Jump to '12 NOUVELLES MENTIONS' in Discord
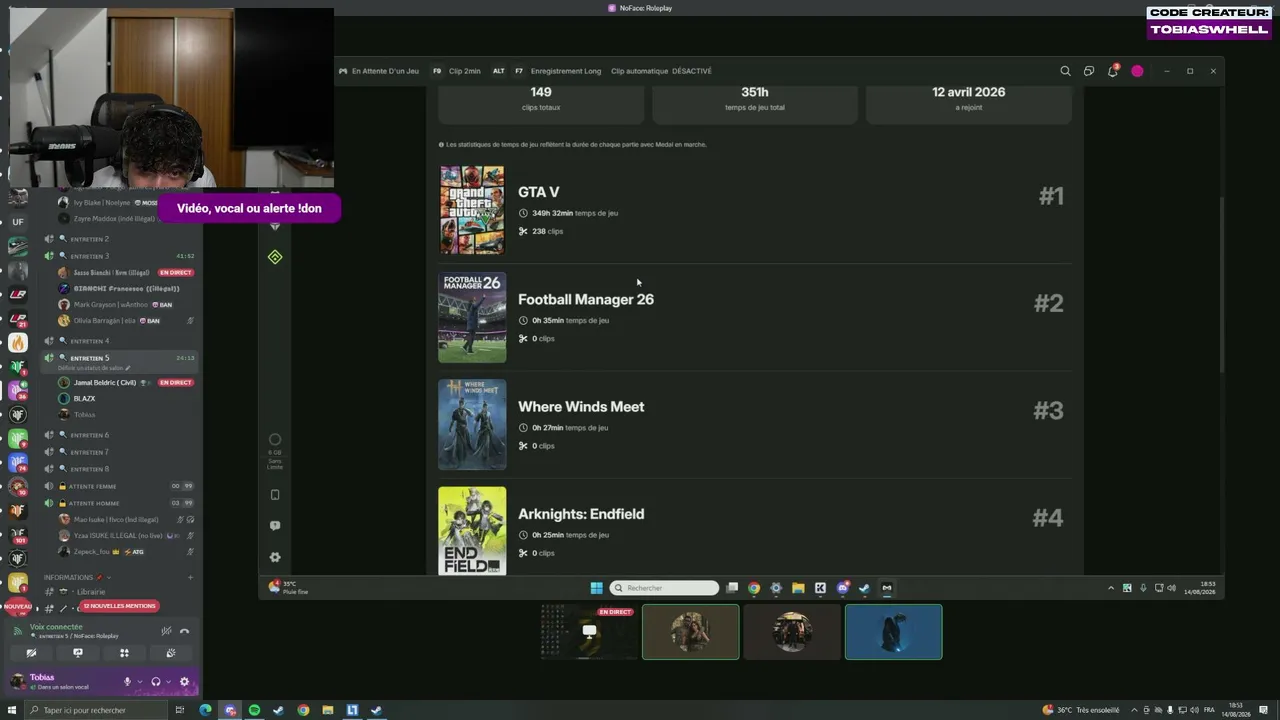The image size is (1280, 720). click(120, 606)
